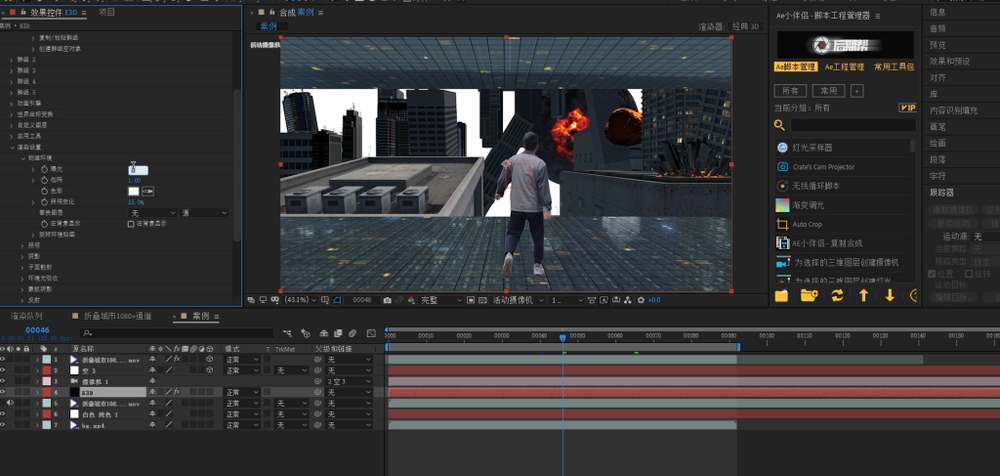Click the 所有 filter button

pyautogui.click(x=789, y=90)
